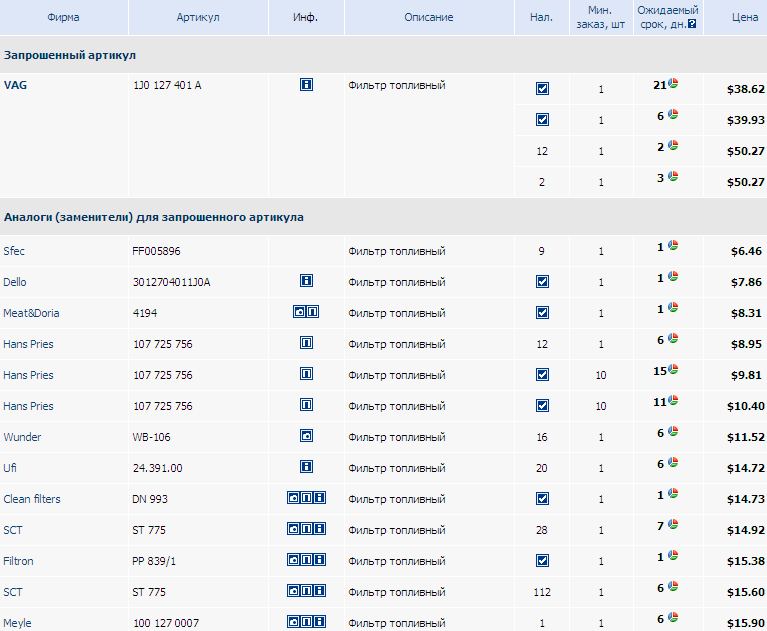Click the availability checkbox in the Dello row
Screen dimensions: 767x631
click(x=542, y=282)
